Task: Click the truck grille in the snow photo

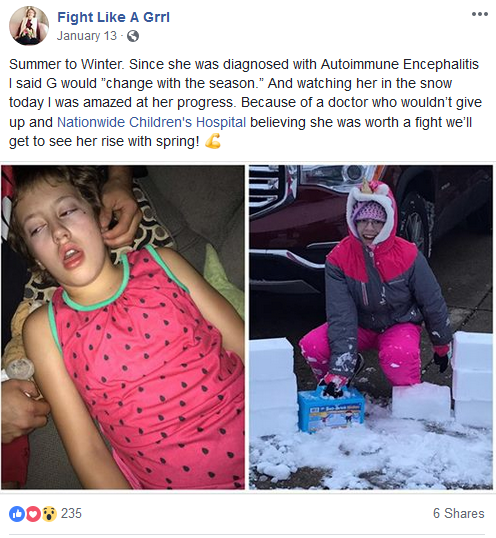Action: pyautogui.click(x=268, y=190)
